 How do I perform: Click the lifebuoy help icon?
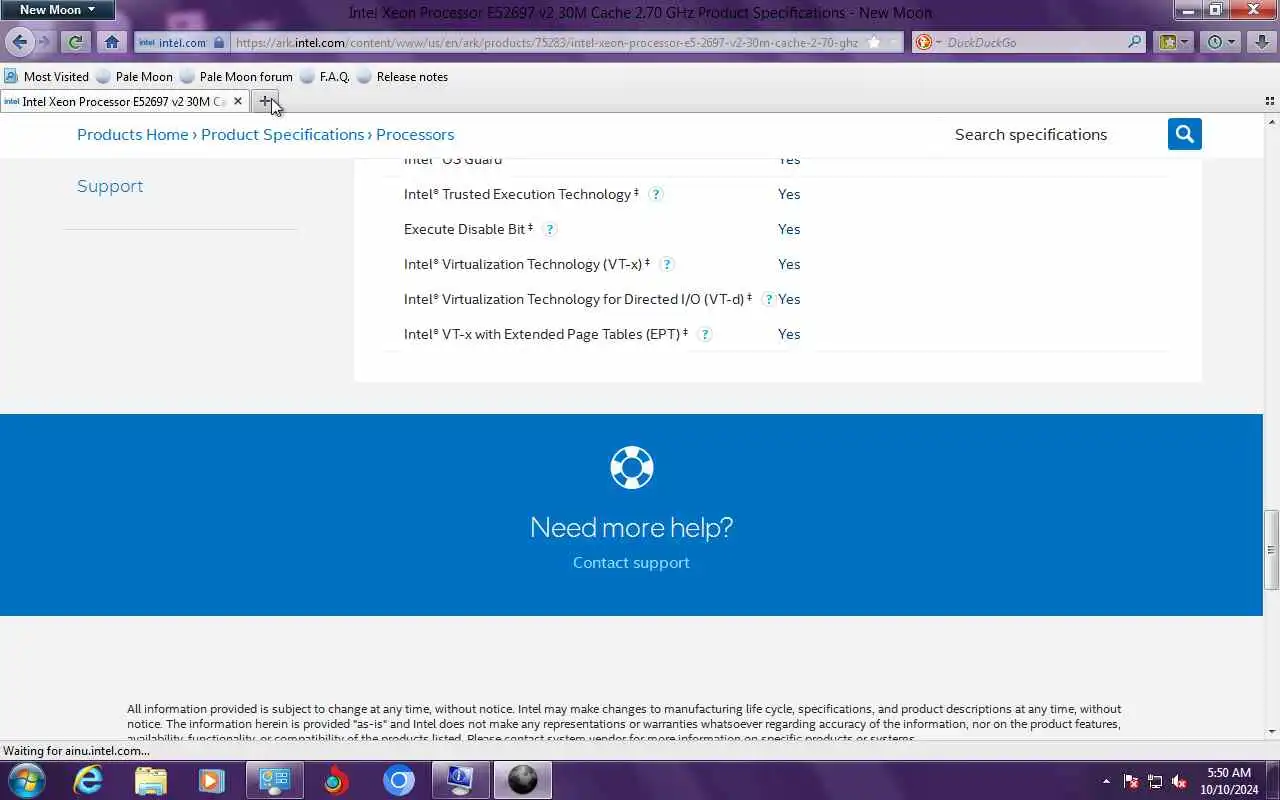click(x=632, y=467)
